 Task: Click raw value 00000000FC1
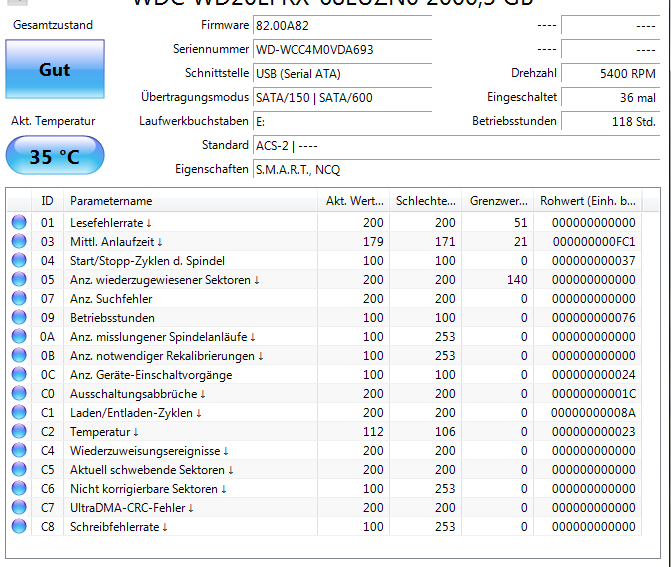pos(594,242)
